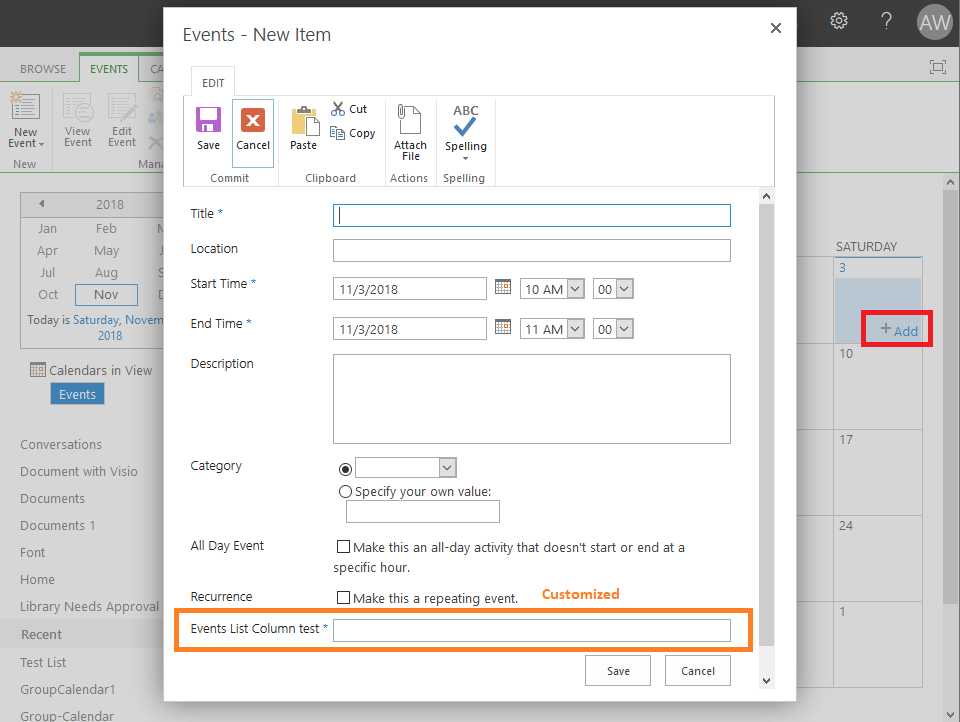960x722 pixels.
Task: Open the help question mark icon
Action: tap(886, 21)
